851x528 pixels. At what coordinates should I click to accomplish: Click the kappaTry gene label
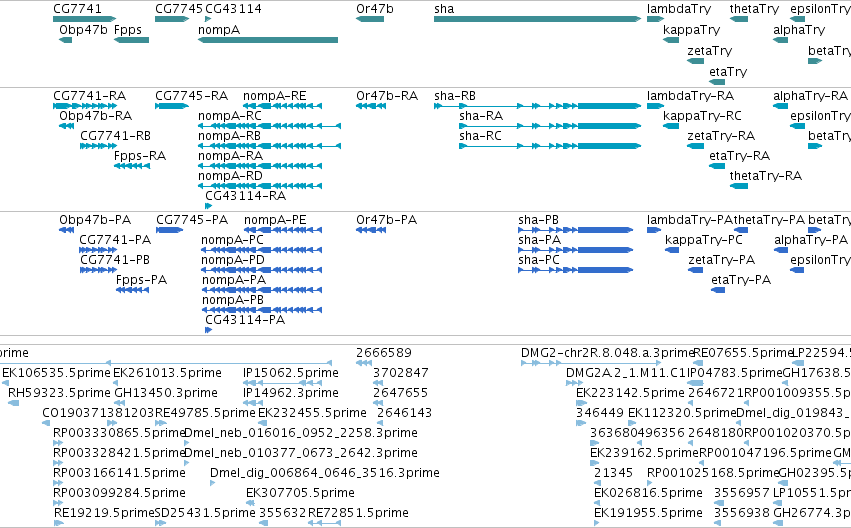pyautogui.click(x=691, y=29)
